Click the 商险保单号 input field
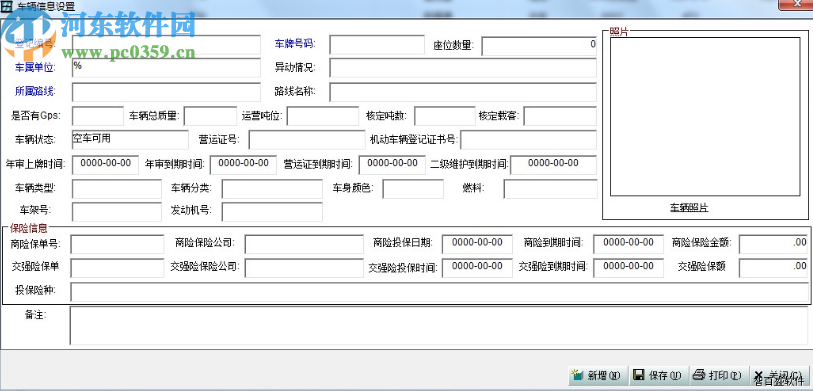Viewport: 813px width, 391px height. [117, 244]
